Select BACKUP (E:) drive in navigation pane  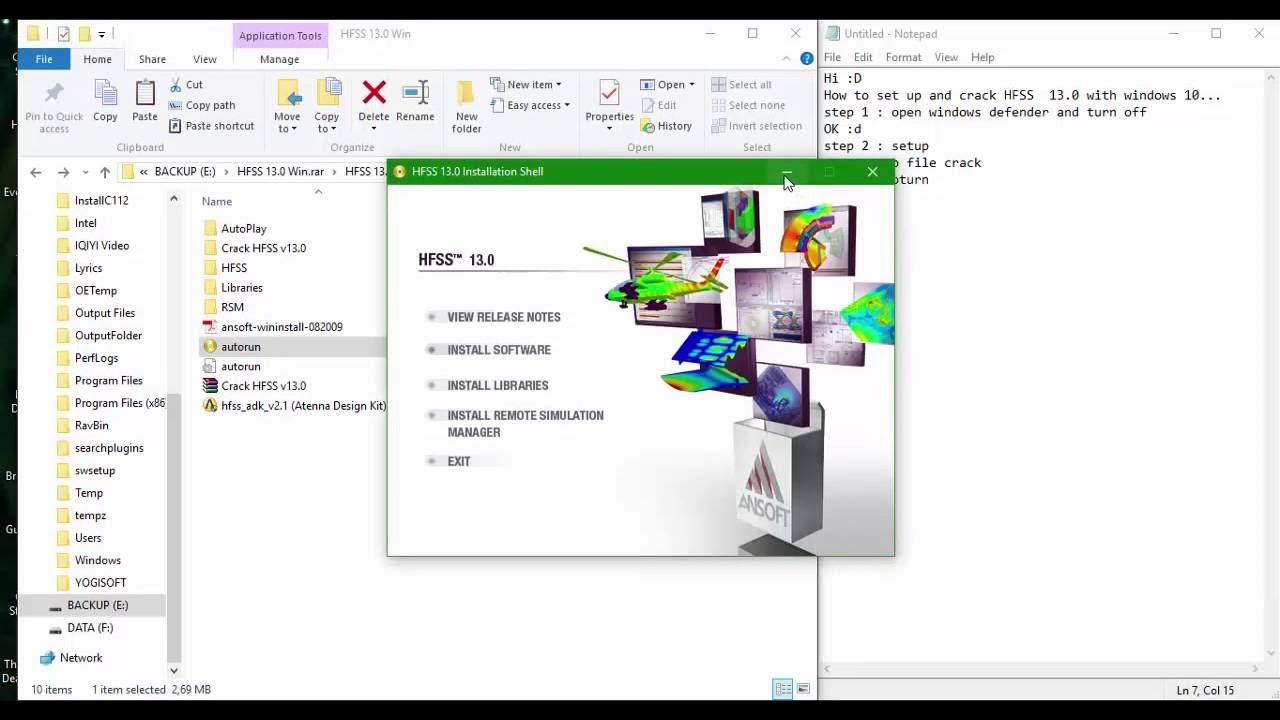pos(97,605)
